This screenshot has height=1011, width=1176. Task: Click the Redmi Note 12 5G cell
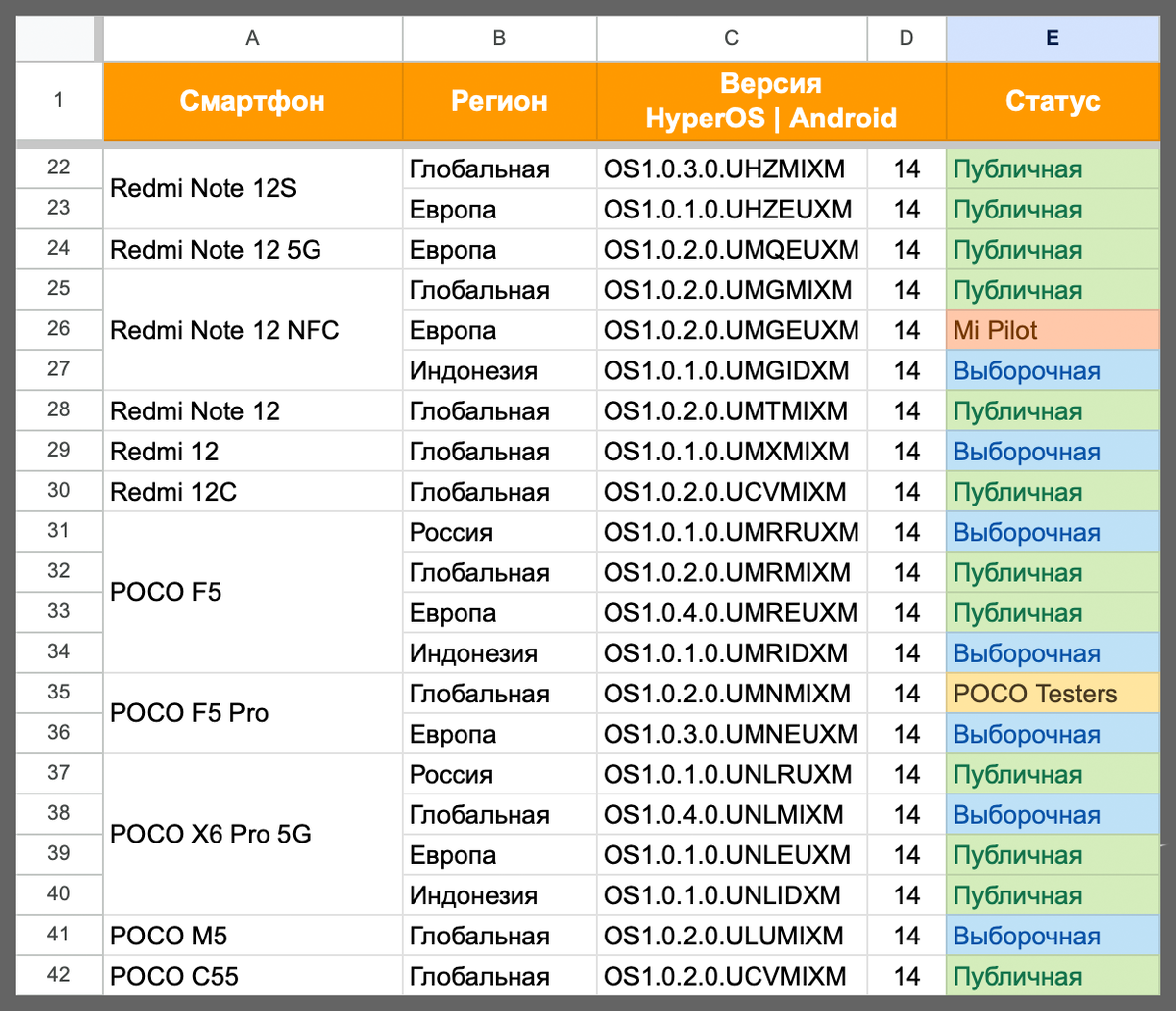[253, 250]
